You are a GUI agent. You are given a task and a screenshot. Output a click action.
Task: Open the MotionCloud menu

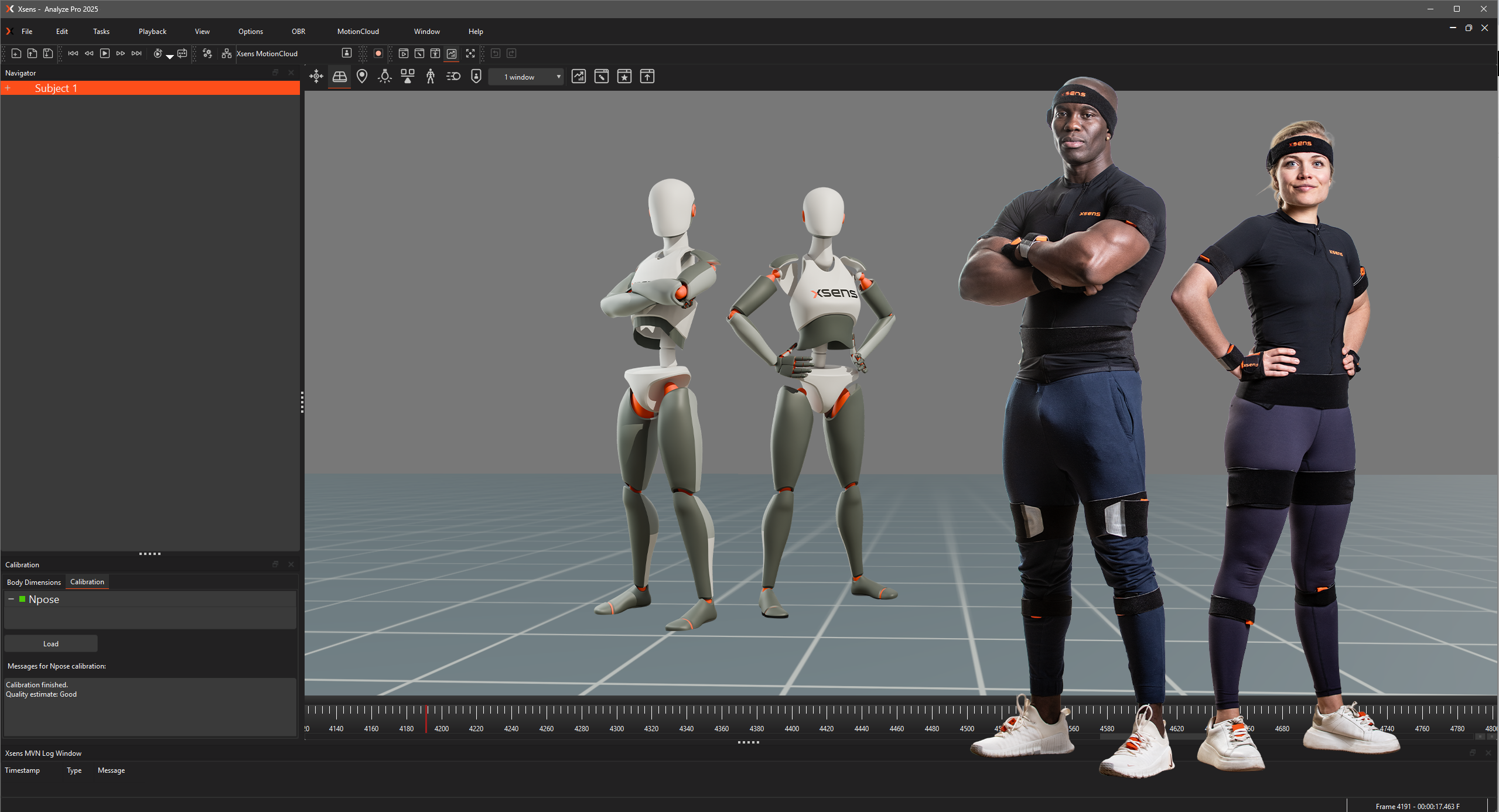(x=358, y=32)
